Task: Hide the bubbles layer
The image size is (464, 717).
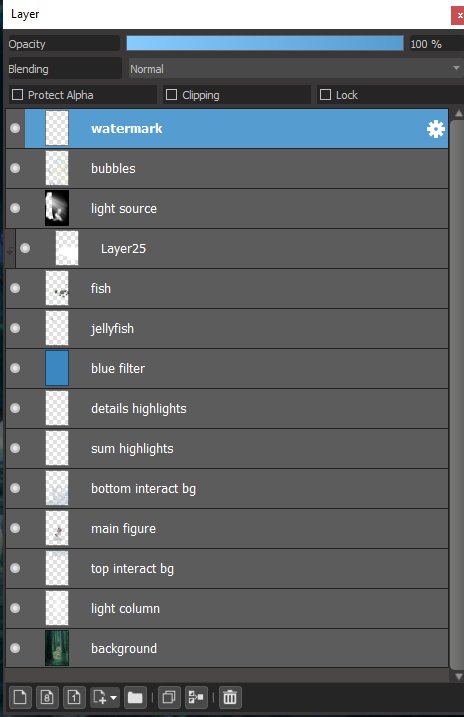Action: (15, 168)
